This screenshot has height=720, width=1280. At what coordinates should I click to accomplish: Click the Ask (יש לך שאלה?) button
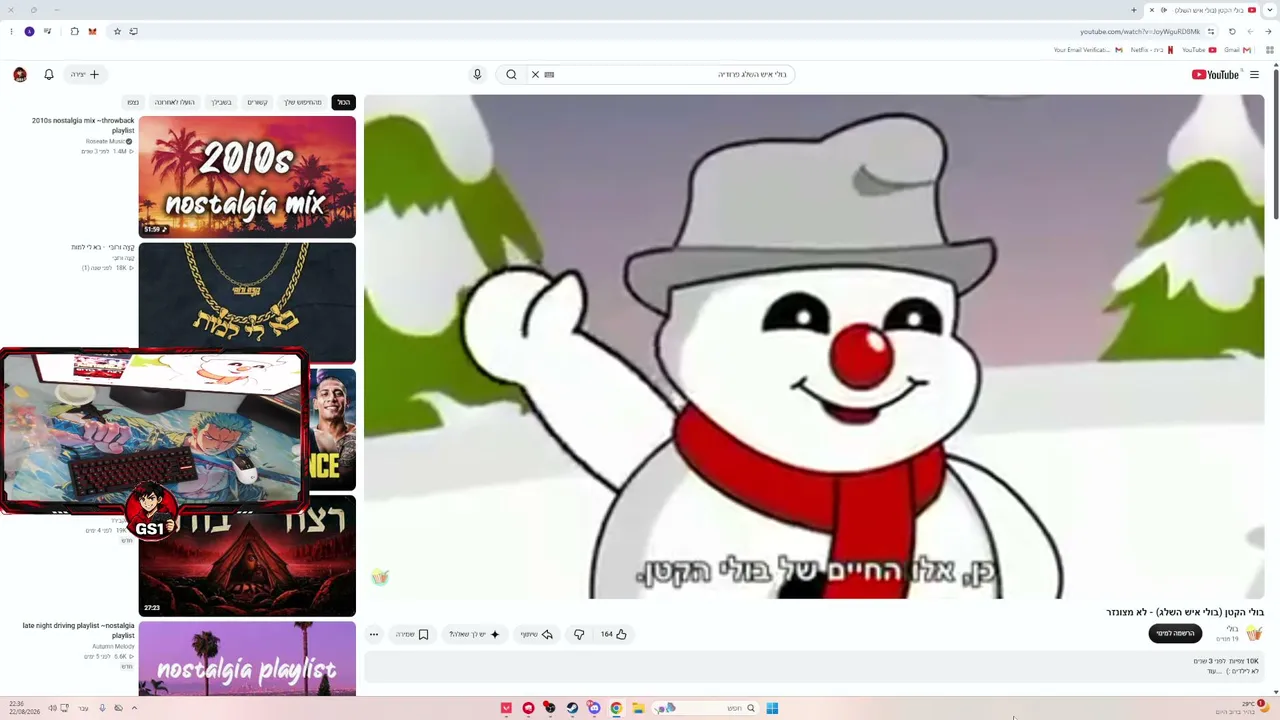(474, 634)
